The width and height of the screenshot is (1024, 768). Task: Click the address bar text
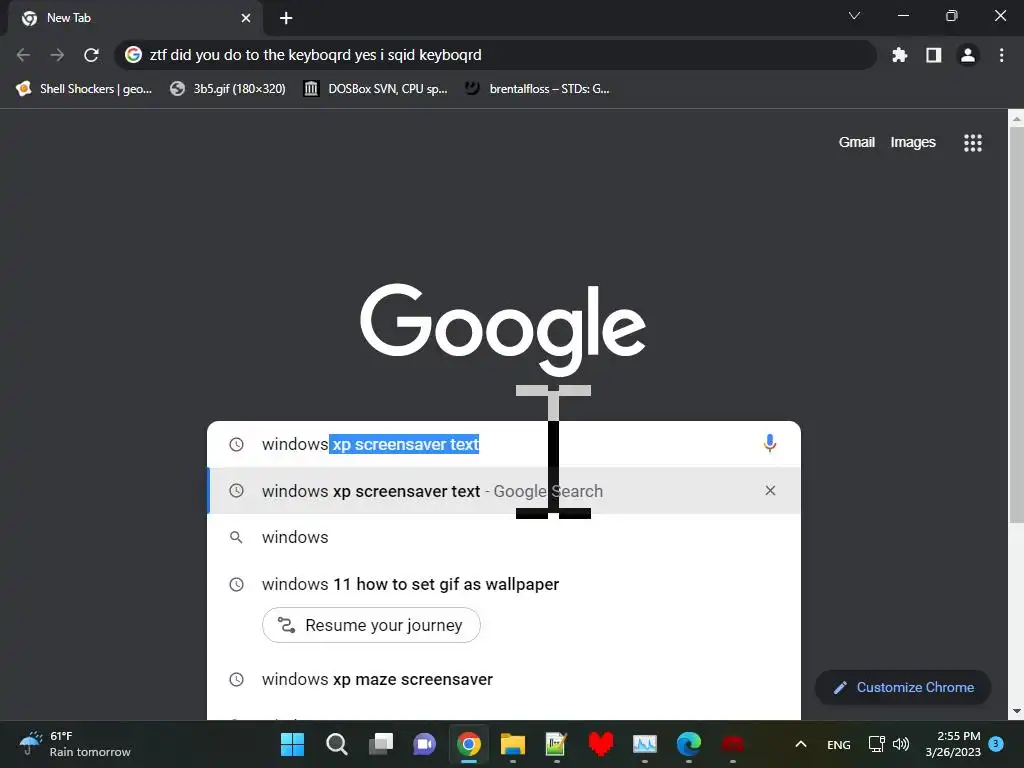pyautogui.click(x=315, y=55)
